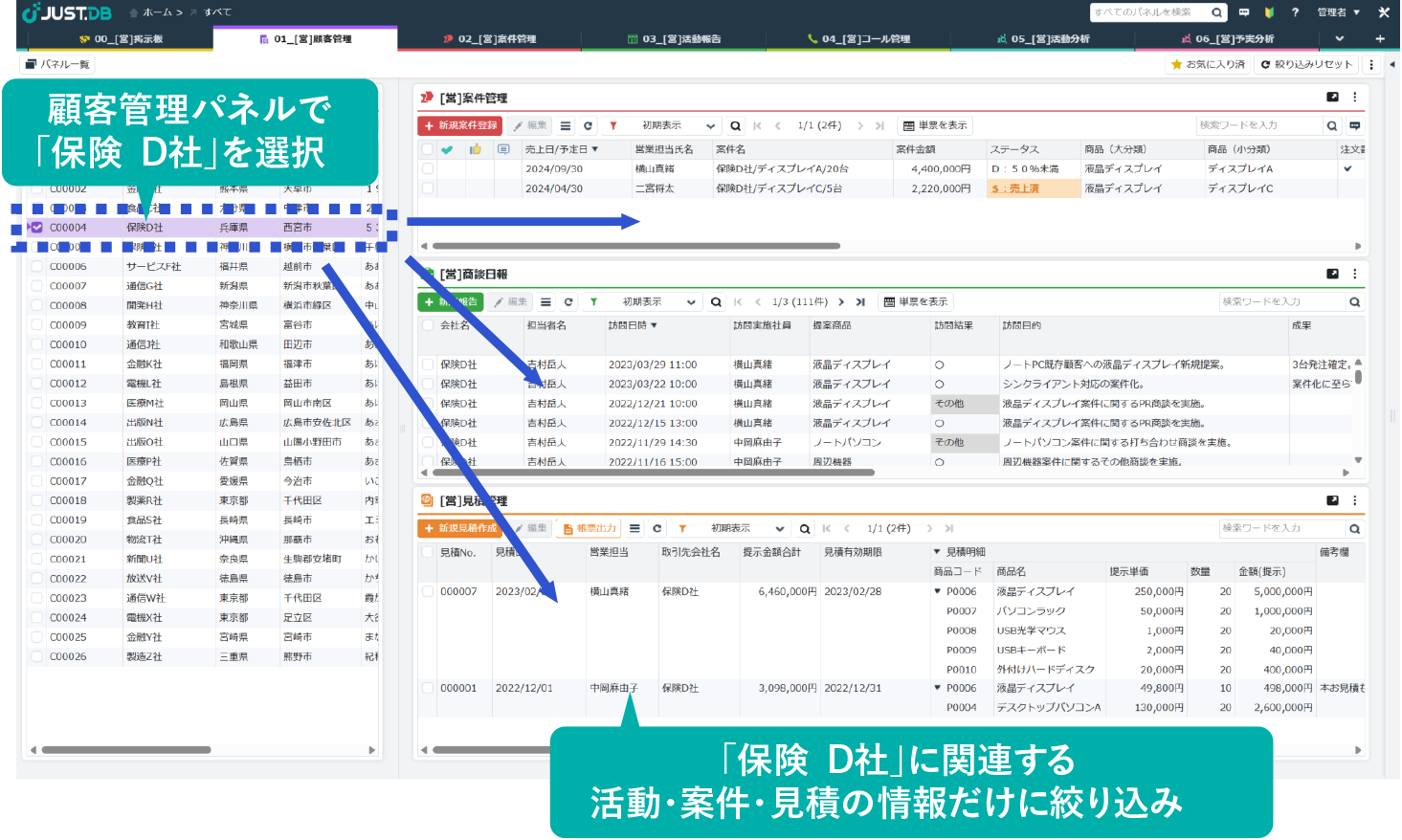This screenshot has height=840, width=1402.
Task: Click 新規案件登録 button
Action: (x=461, y=125)
